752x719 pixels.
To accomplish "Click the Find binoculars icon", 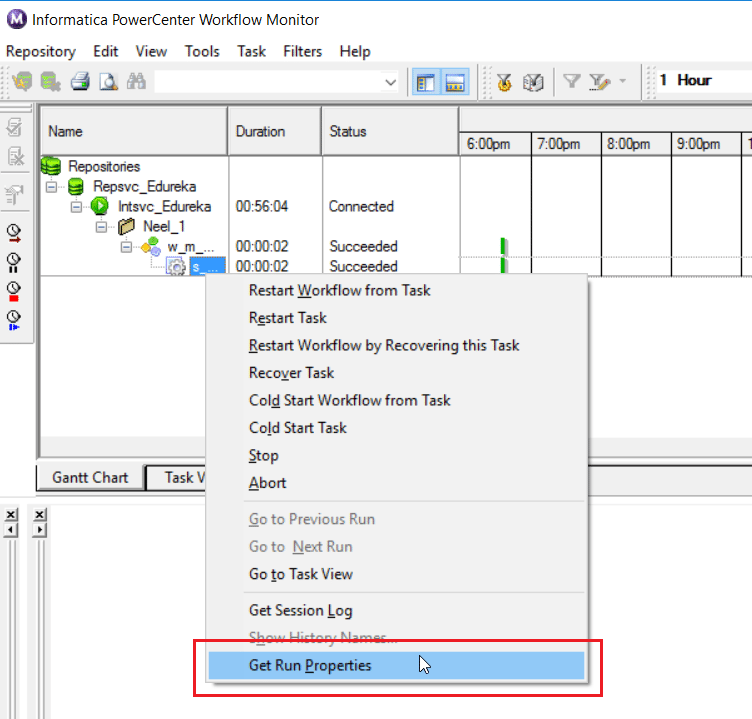I will (x=136, y=82).
